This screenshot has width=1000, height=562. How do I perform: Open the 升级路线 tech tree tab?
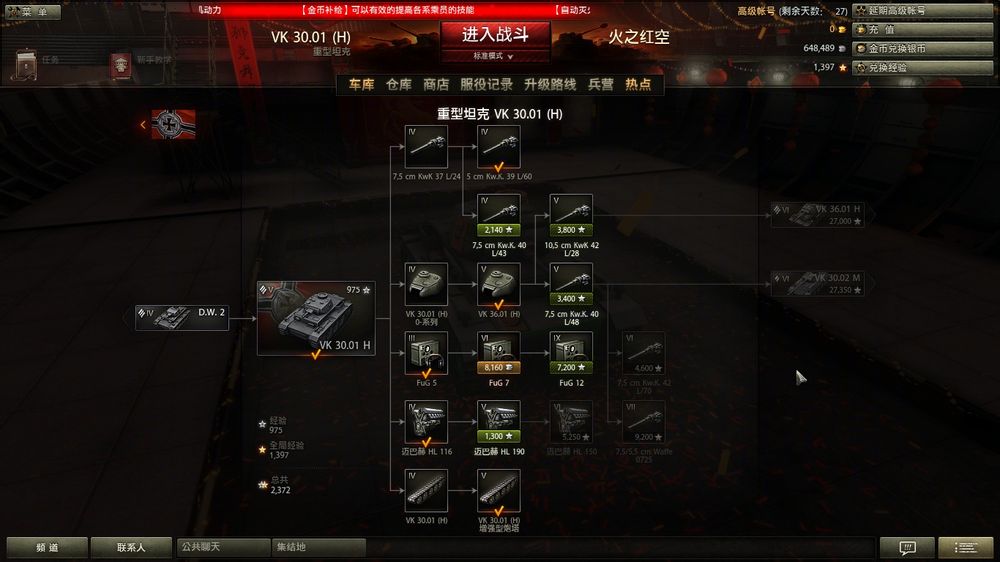click(x=550, y=84)
